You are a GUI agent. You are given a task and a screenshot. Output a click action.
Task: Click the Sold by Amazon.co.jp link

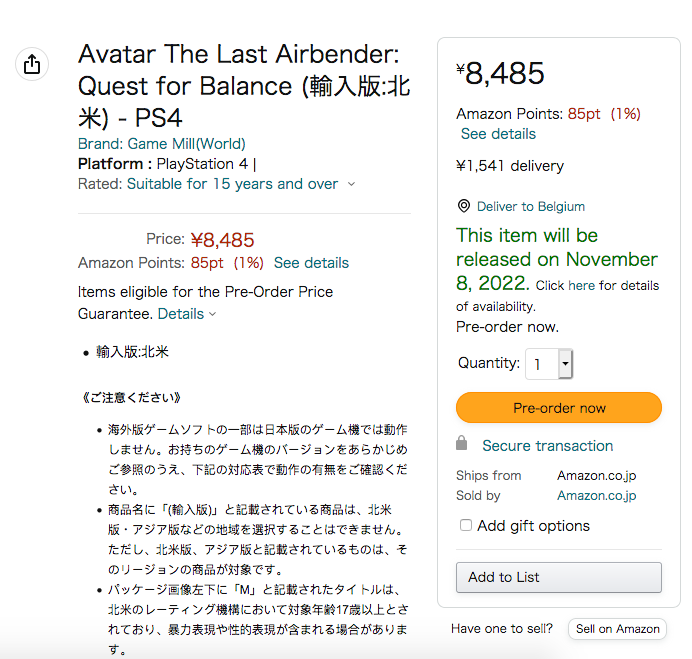click(596, 495)
